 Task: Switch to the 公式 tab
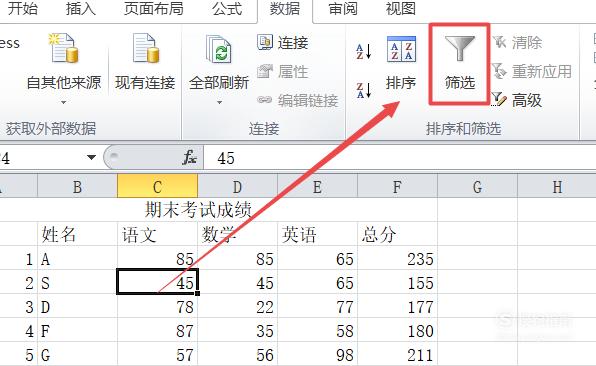coord(227,8)
